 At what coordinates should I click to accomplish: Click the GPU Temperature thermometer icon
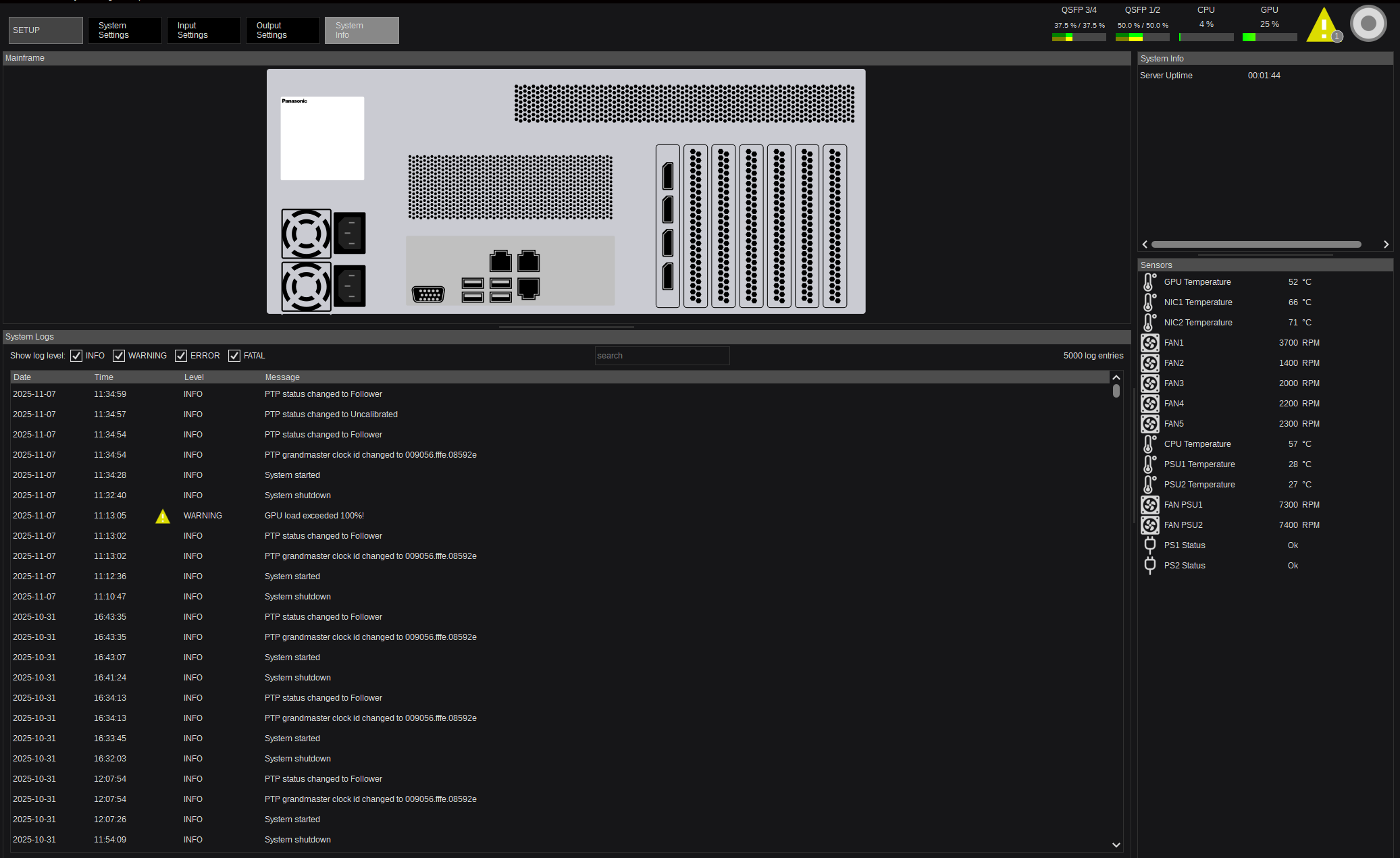[1149, 282]
